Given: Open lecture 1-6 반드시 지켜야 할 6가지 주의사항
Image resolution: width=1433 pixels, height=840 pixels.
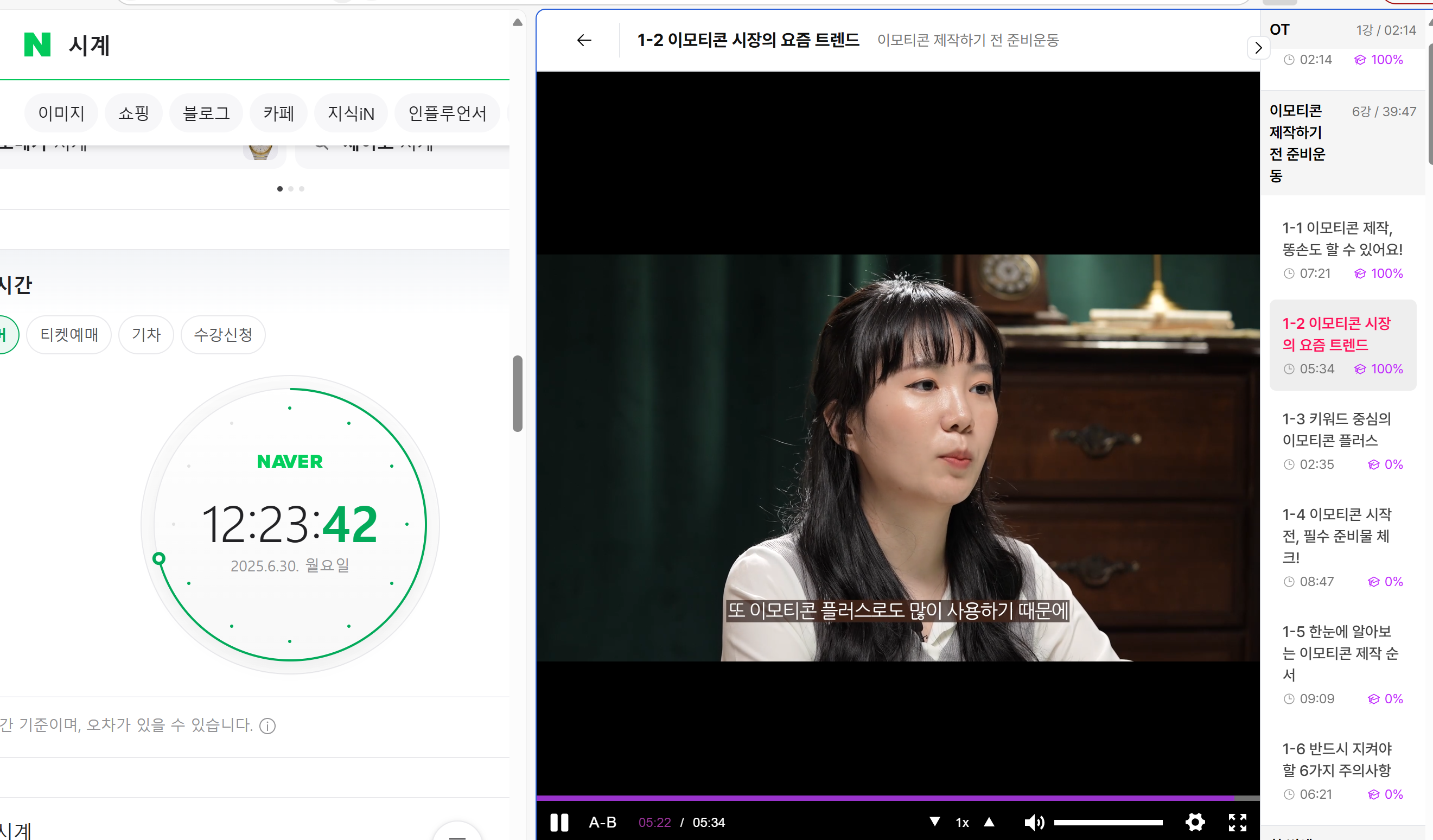Looking at the screenshot, I should click(1336, 760).
